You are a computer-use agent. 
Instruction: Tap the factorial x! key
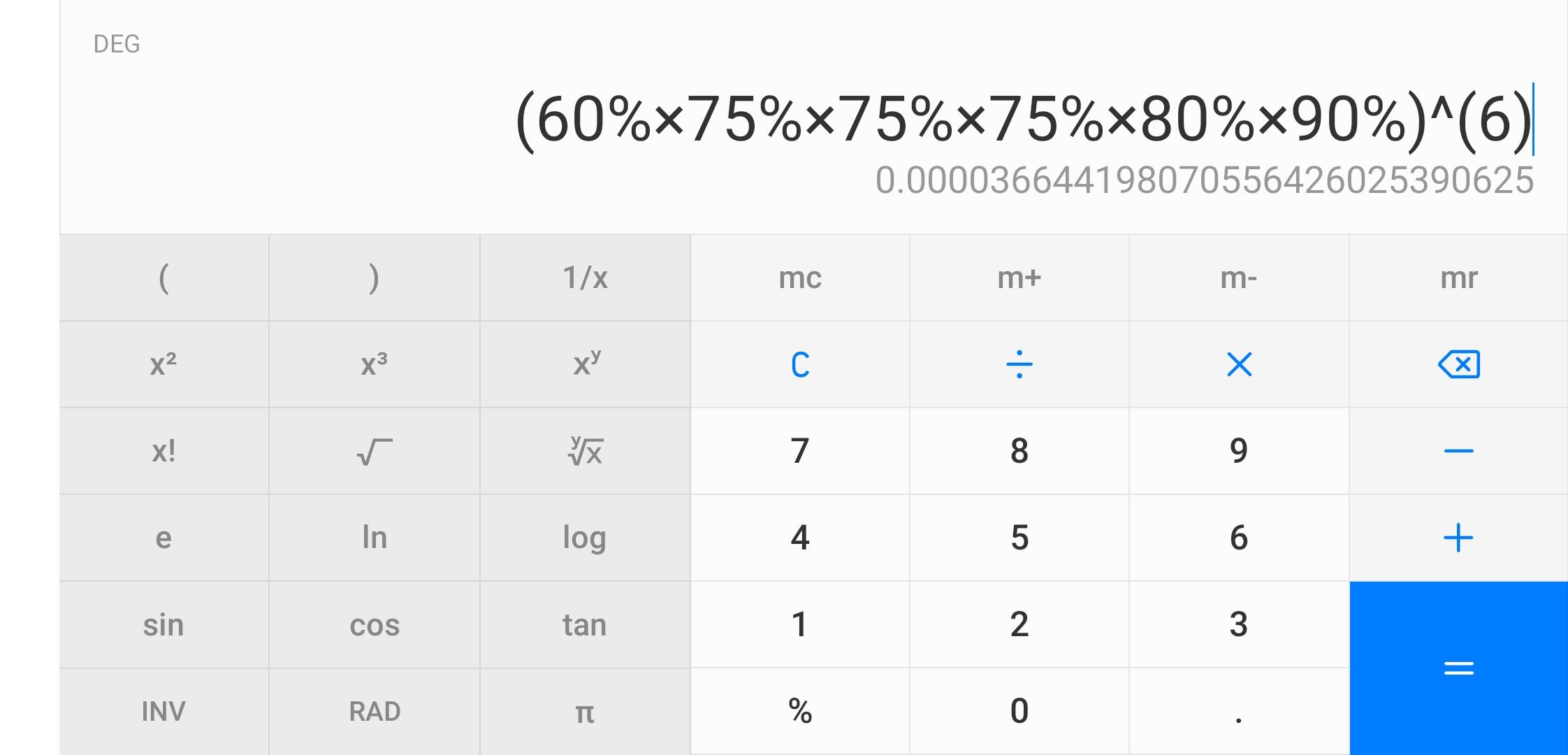[164, 451]
